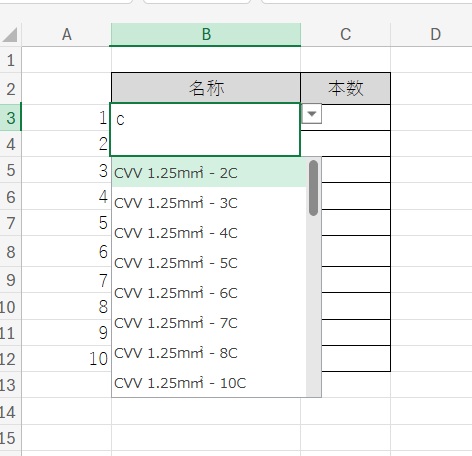Image resolution: width=472 pixels, height=456 pixels.
Task: Select column A header
Action: click(x=66, y=34)
